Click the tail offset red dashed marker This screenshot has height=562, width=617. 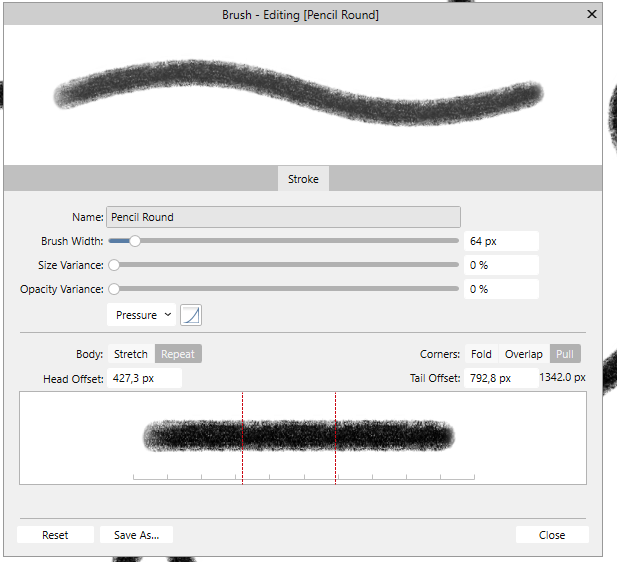click(336, 438)
